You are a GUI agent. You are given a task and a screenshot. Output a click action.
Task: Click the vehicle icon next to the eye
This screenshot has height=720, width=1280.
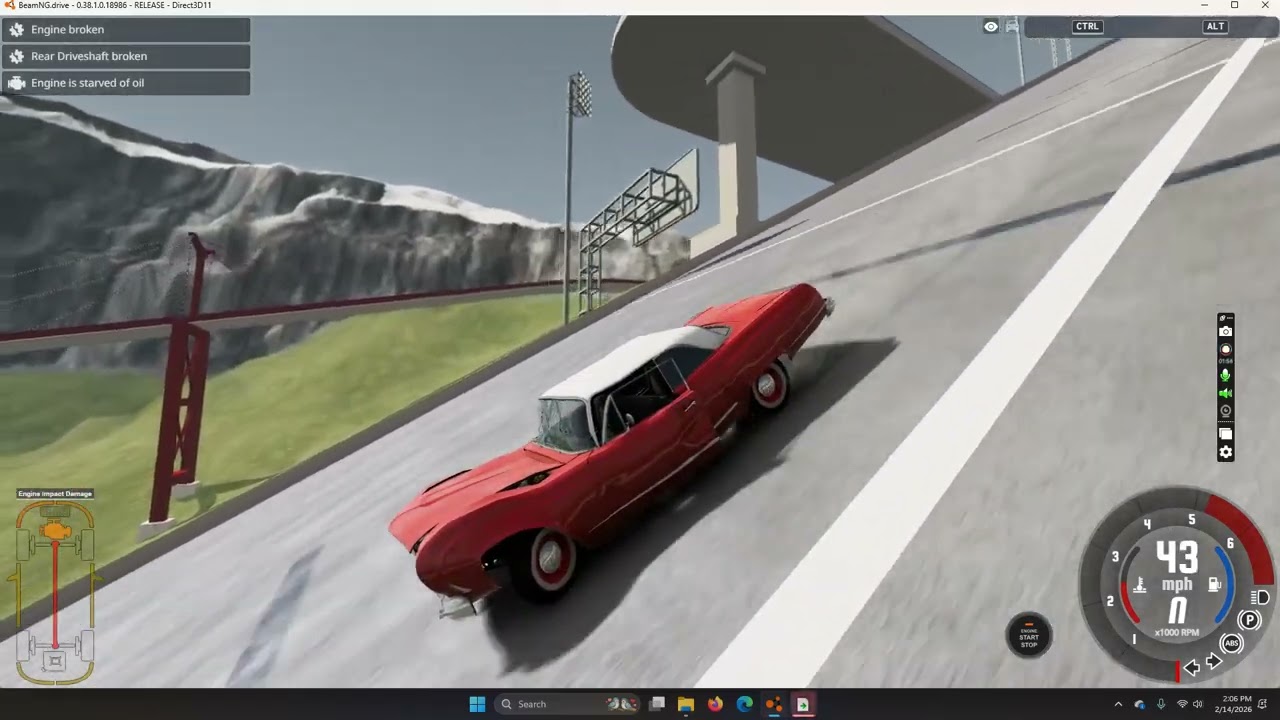1012,27
